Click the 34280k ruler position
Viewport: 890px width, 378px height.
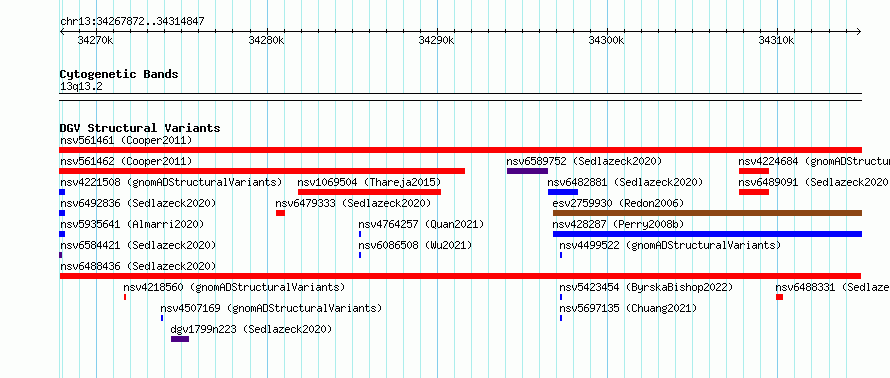pyautogui.click(x=267, y=40)
